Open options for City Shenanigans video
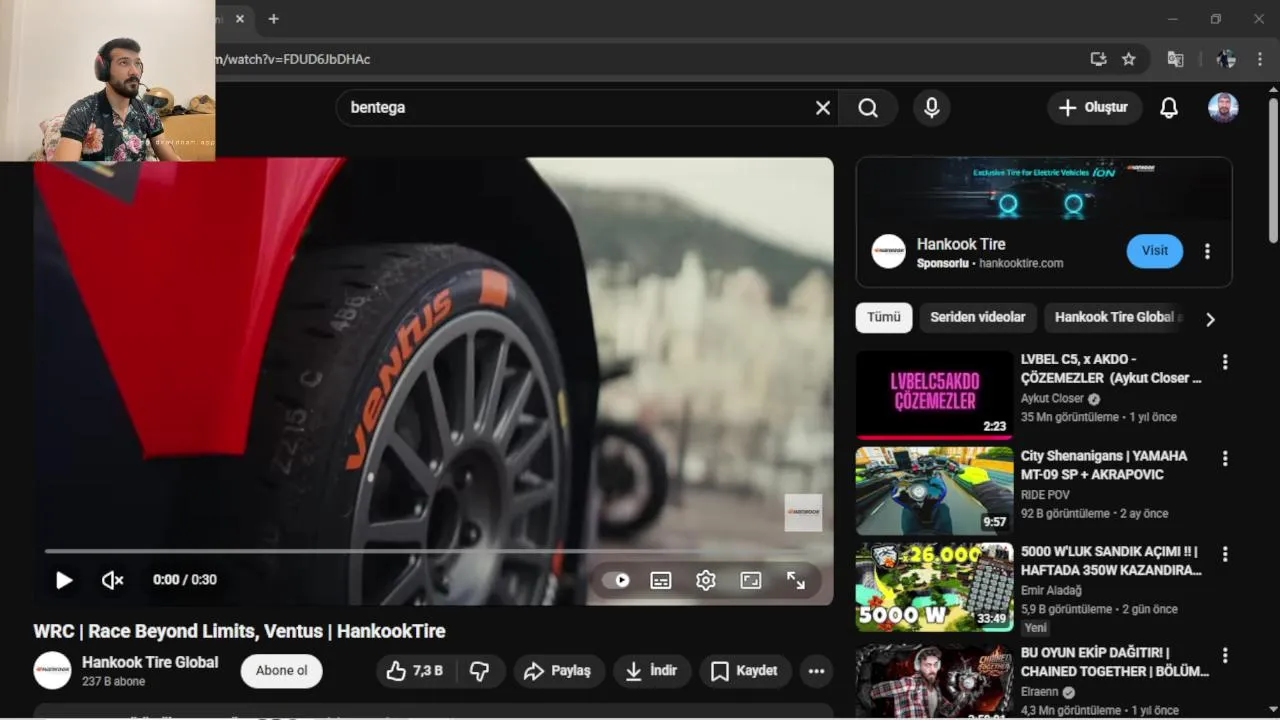This screenshot has width=1280, height=720. [x=1225, y=458]
